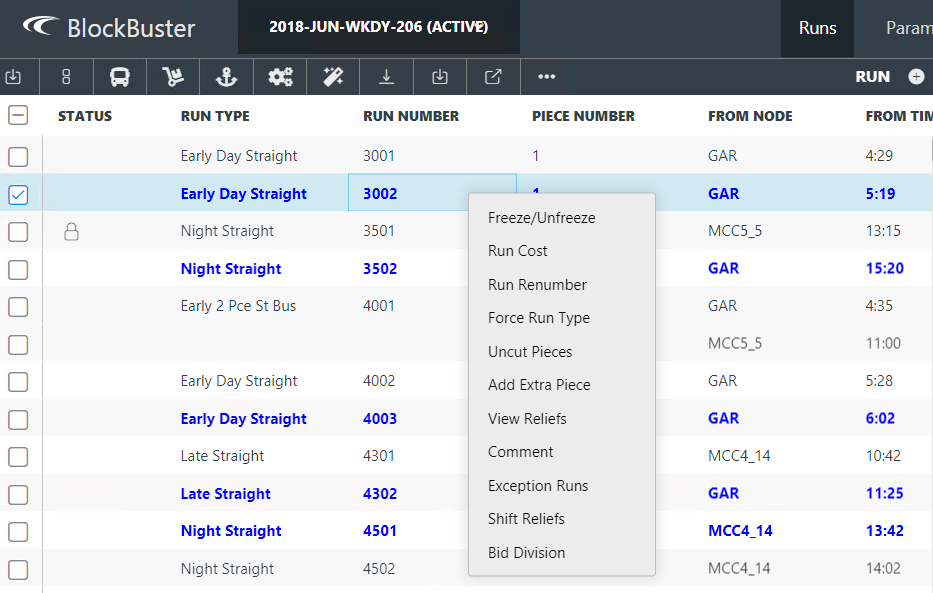Check the checkbox for run 3001
Screen dimensions: 933x593
tap(18, 157)
